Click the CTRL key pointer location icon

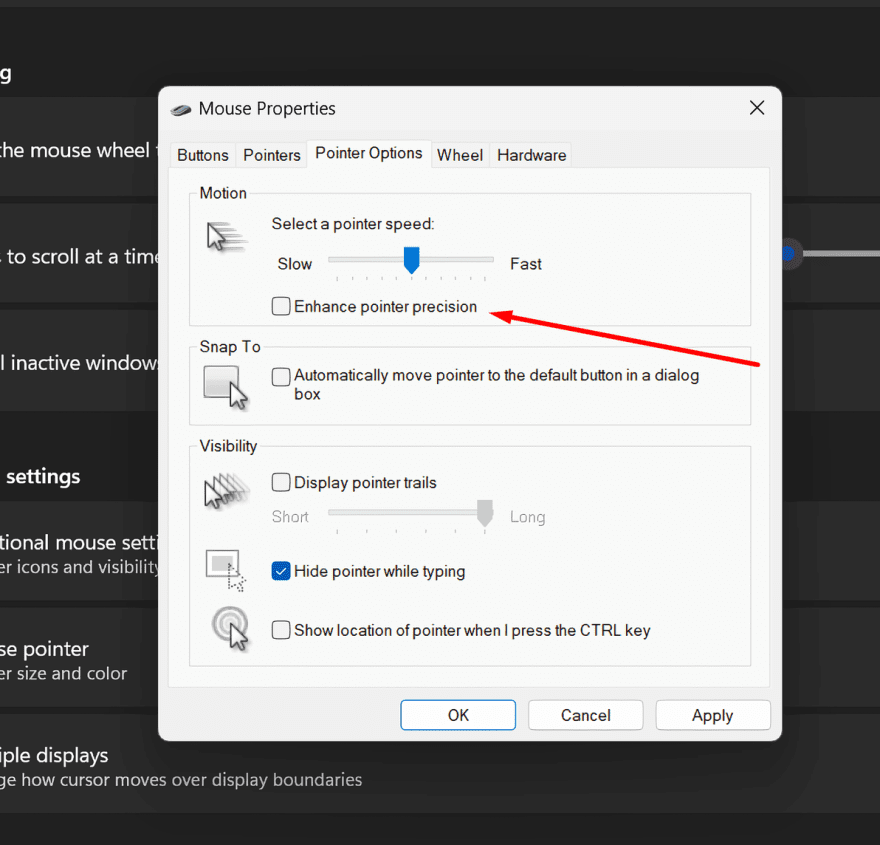pyautogui.click(x=229, y=627)
